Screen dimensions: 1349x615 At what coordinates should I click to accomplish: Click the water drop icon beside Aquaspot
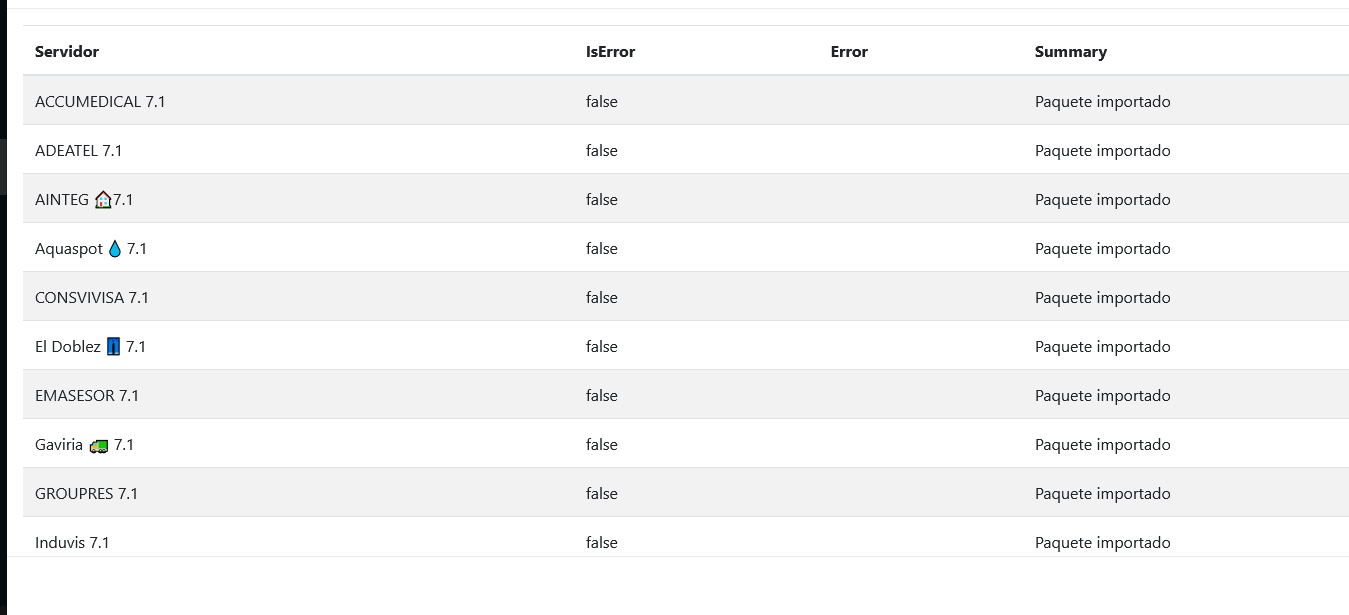[x=114, y=249]
